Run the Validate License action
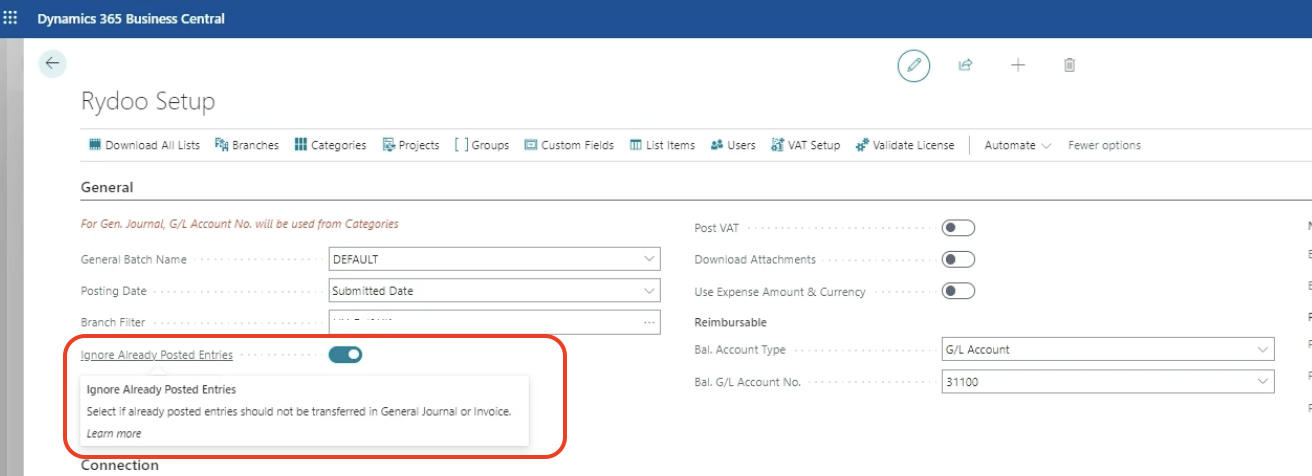Screen dimensions: 1312x476 click(905, 145)
